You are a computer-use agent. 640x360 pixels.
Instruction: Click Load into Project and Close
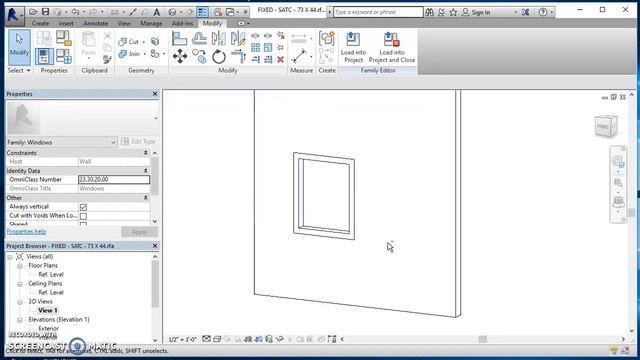click(x=392, y=47)
